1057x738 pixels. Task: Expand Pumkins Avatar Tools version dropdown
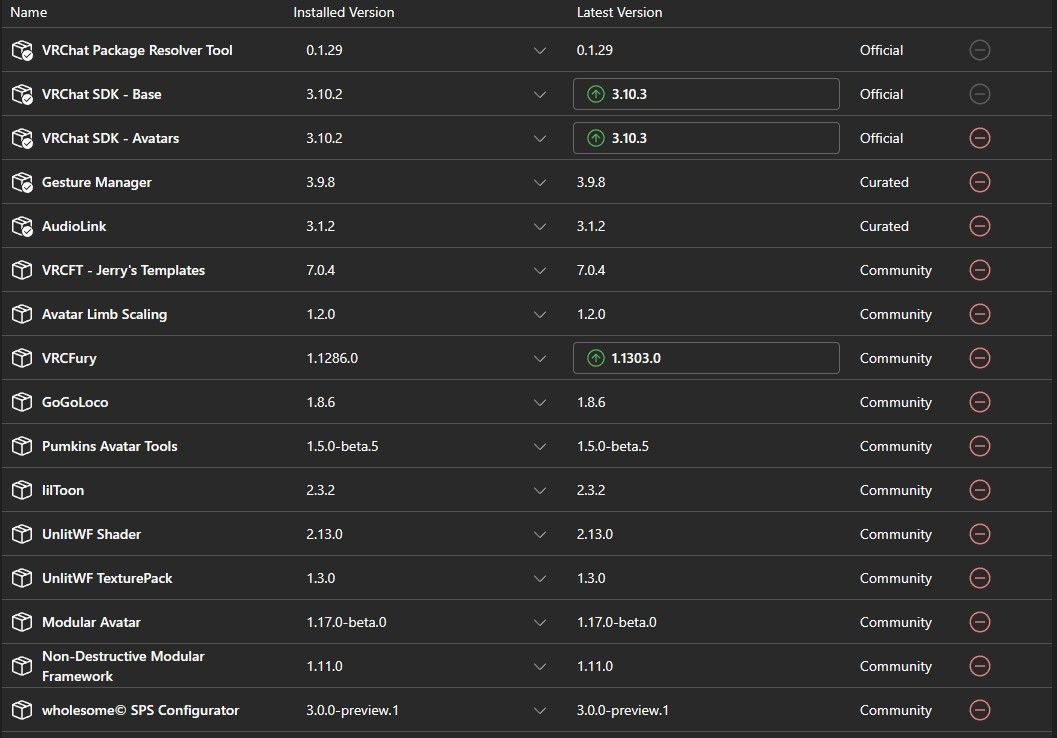(540, 446)
